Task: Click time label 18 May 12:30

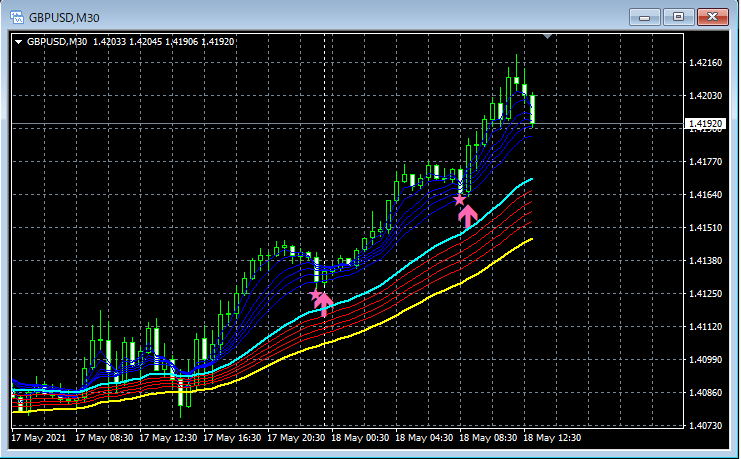Action: click(552, 438)
